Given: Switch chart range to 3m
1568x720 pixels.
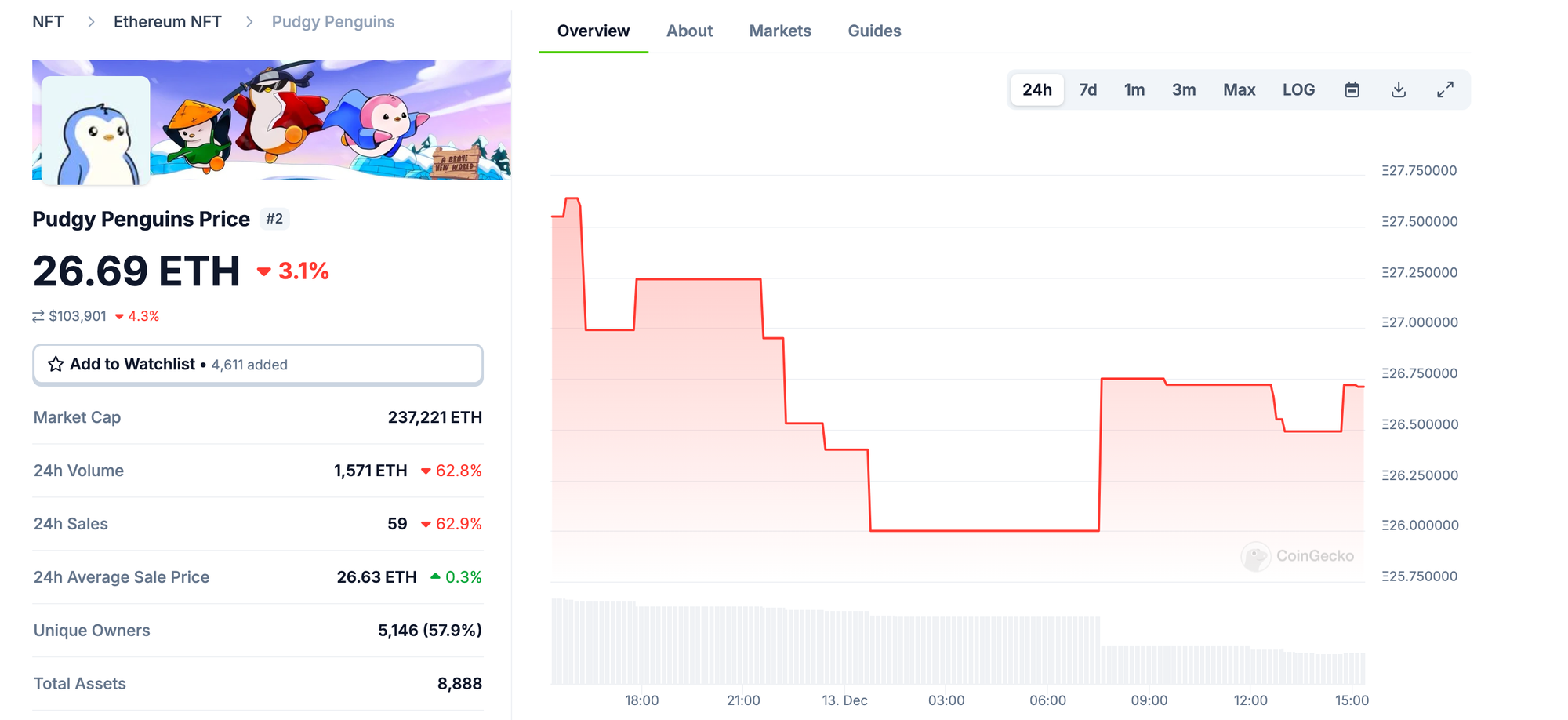Looking at the screenshot, I should 1183,89.
